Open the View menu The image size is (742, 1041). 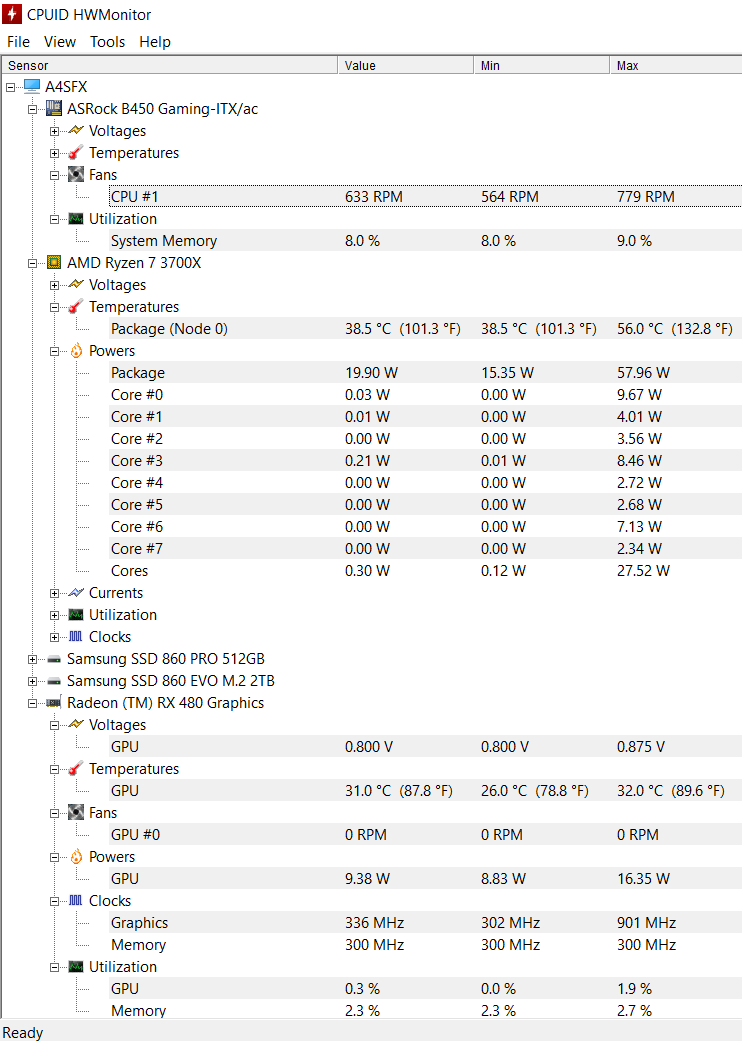pyautogui.click(x=60, y=42)
